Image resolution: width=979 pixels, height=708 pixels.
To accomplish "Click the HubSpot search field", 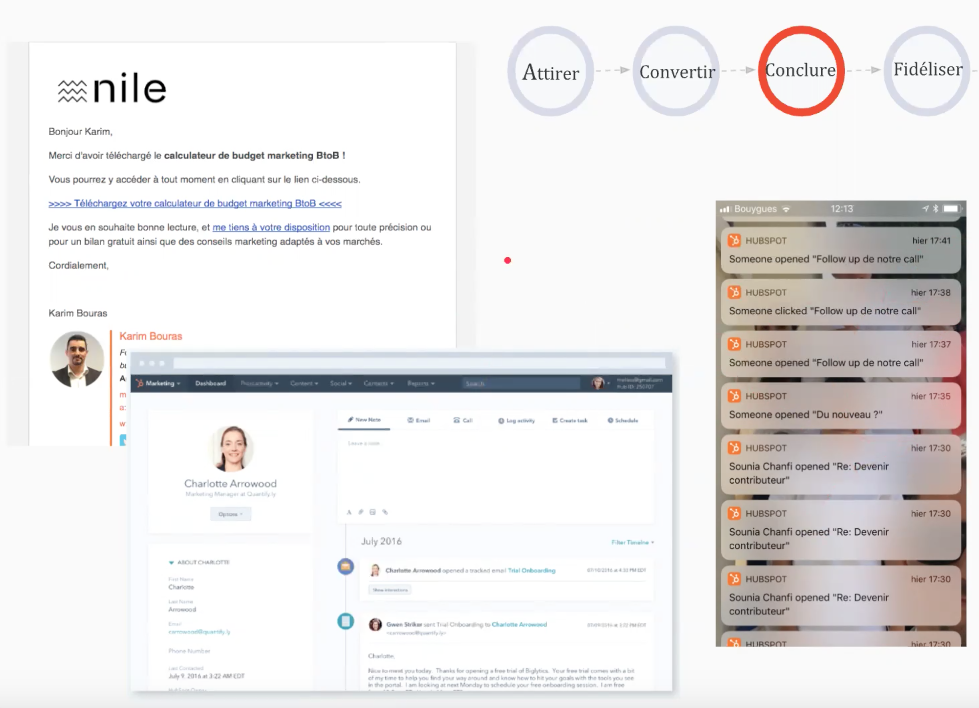I will point(521,383).
